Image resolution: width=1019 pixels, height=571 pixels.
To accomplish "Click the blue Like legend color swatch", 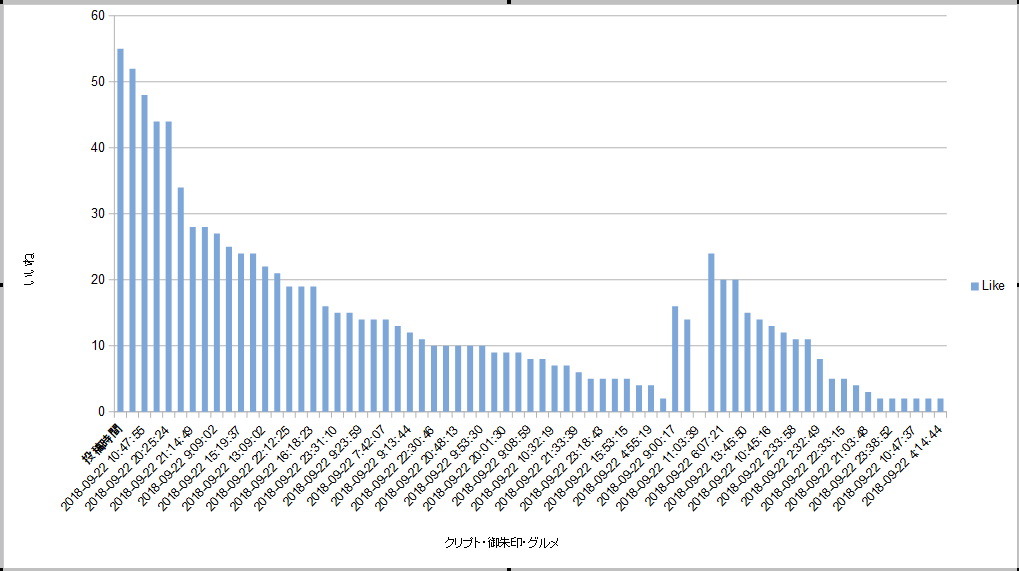I will point(974,286).
